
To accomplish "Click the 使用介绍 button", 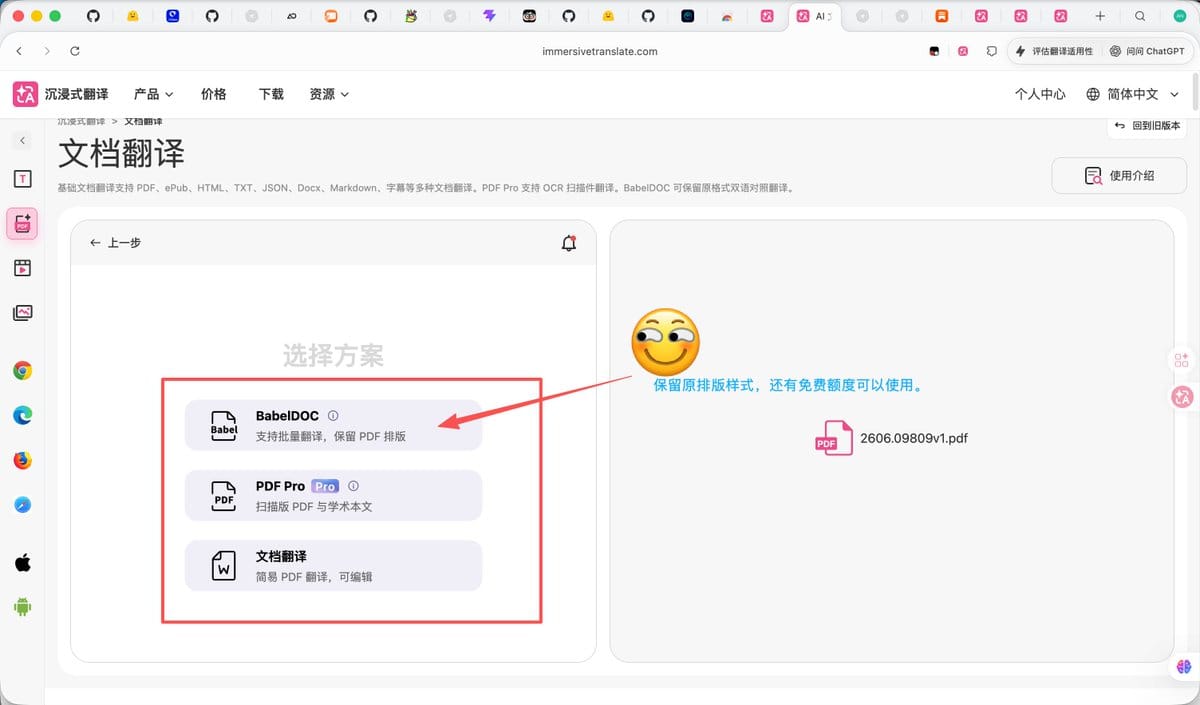I will pyautogui.click(x=1120, y=175).
